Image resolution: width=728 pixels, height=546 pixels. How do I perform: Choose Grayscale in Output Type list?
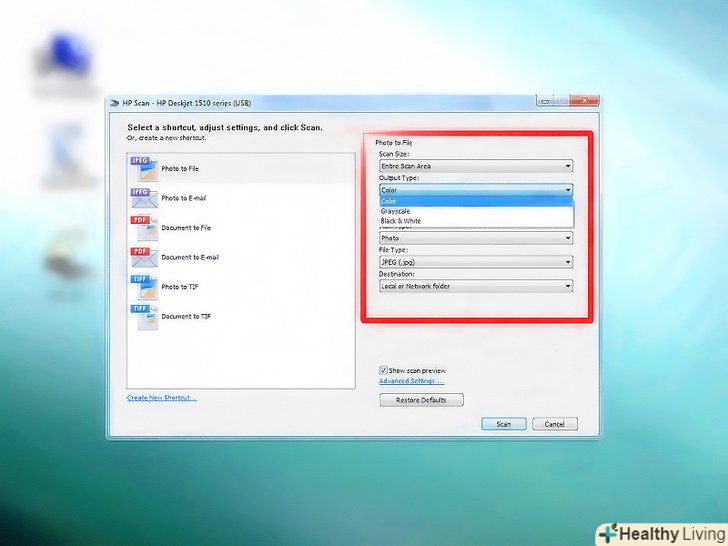click(x=476, y=211)
